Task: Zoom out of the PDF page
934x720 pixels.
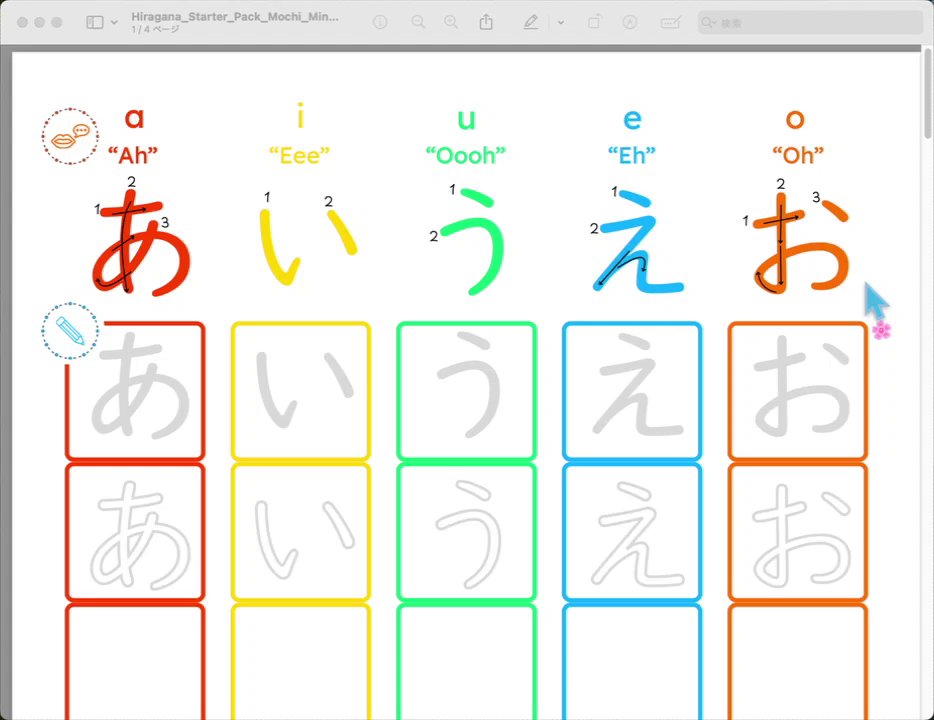Action: click(x=419, y=23)
